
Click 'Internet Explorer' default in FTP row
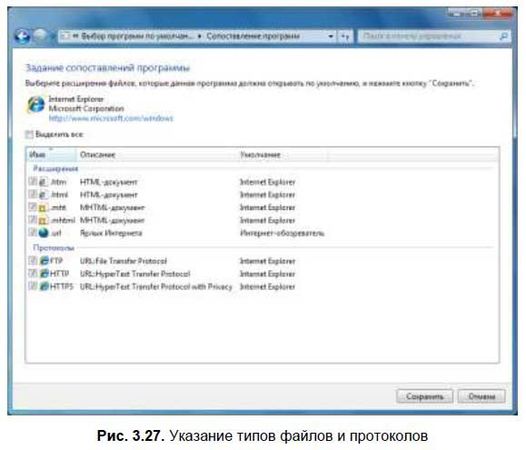tap(267, 261)
